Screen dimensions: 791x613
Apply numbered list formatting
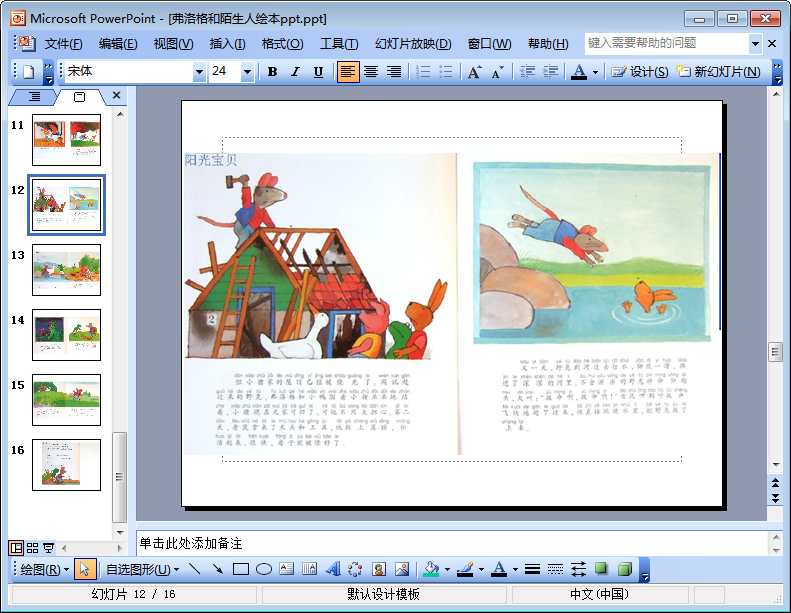(423, 72)
